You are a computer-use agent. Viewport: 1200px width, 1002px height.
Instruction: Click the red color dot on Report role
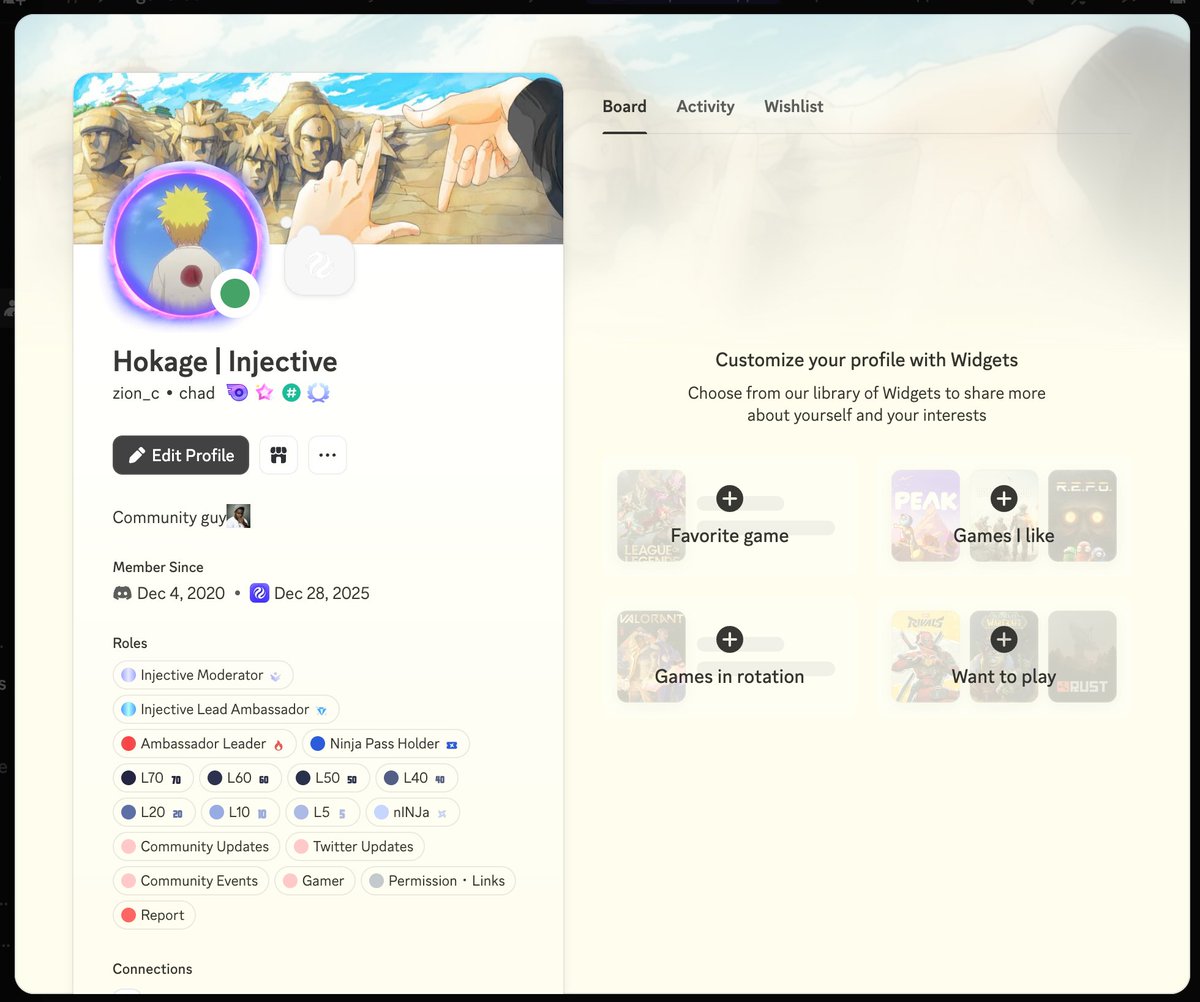tap(128, 915)
